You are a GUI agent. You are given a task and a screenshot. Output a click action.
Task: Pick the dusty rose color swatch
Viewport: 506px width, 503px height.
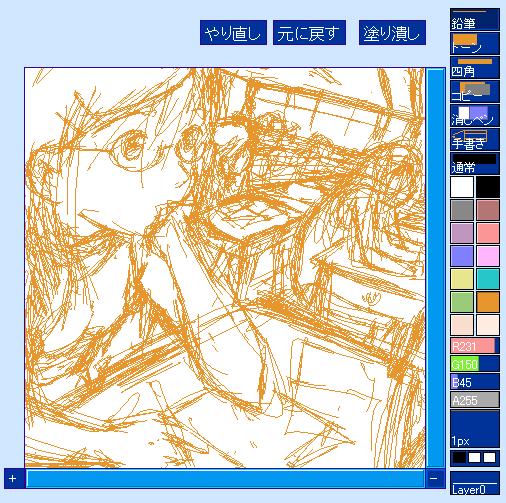(x=488, y=210)
